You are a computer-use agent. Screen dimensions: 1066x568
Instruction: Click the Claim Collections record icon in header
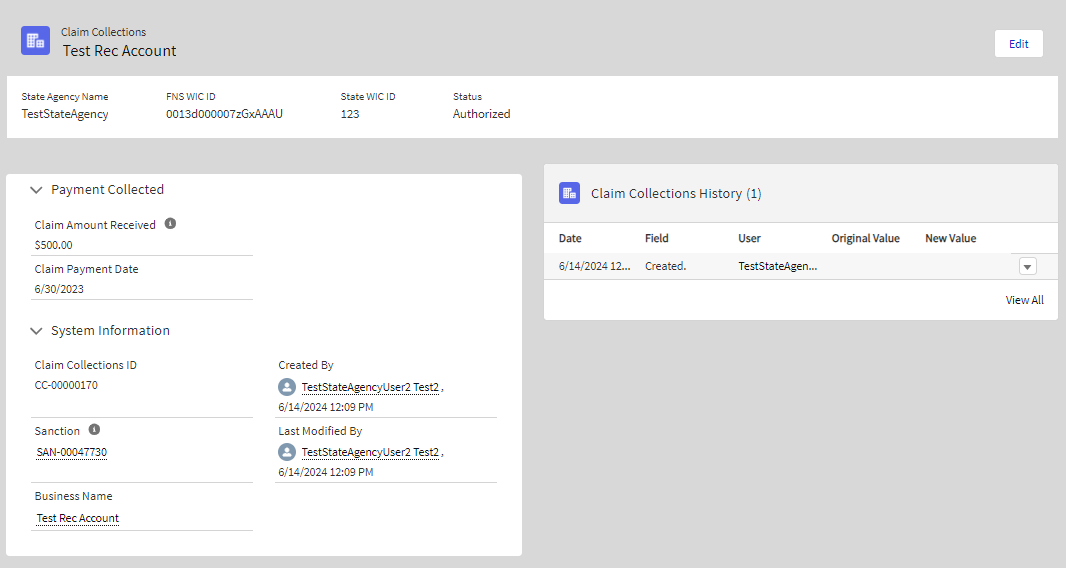tap(36, 41)
